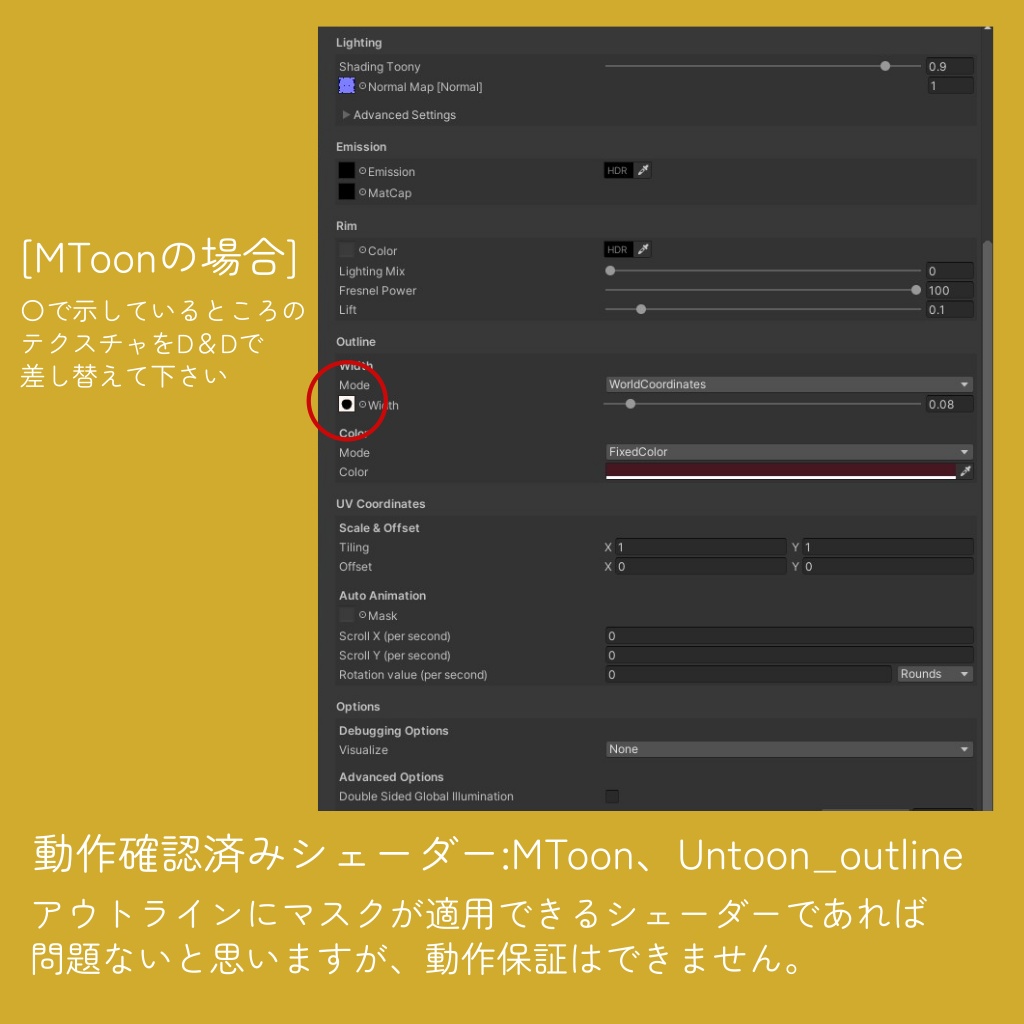Open the Outline Mode WorldCoordinates dropdown
The height and width of the screenshot is (1024, 1024).
789,384
